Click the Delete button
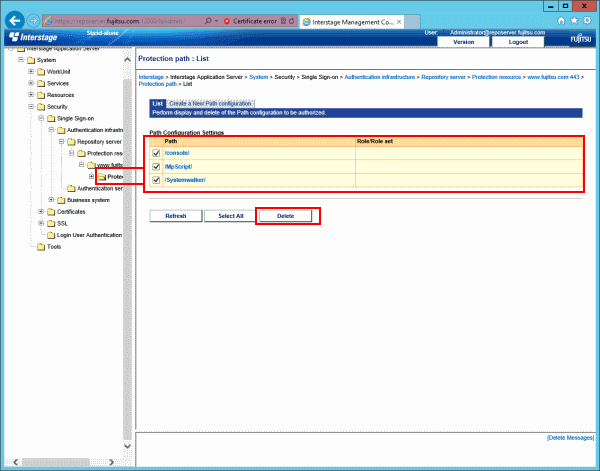This screenshot has height=471, width=600. click(x=285, y=216)
